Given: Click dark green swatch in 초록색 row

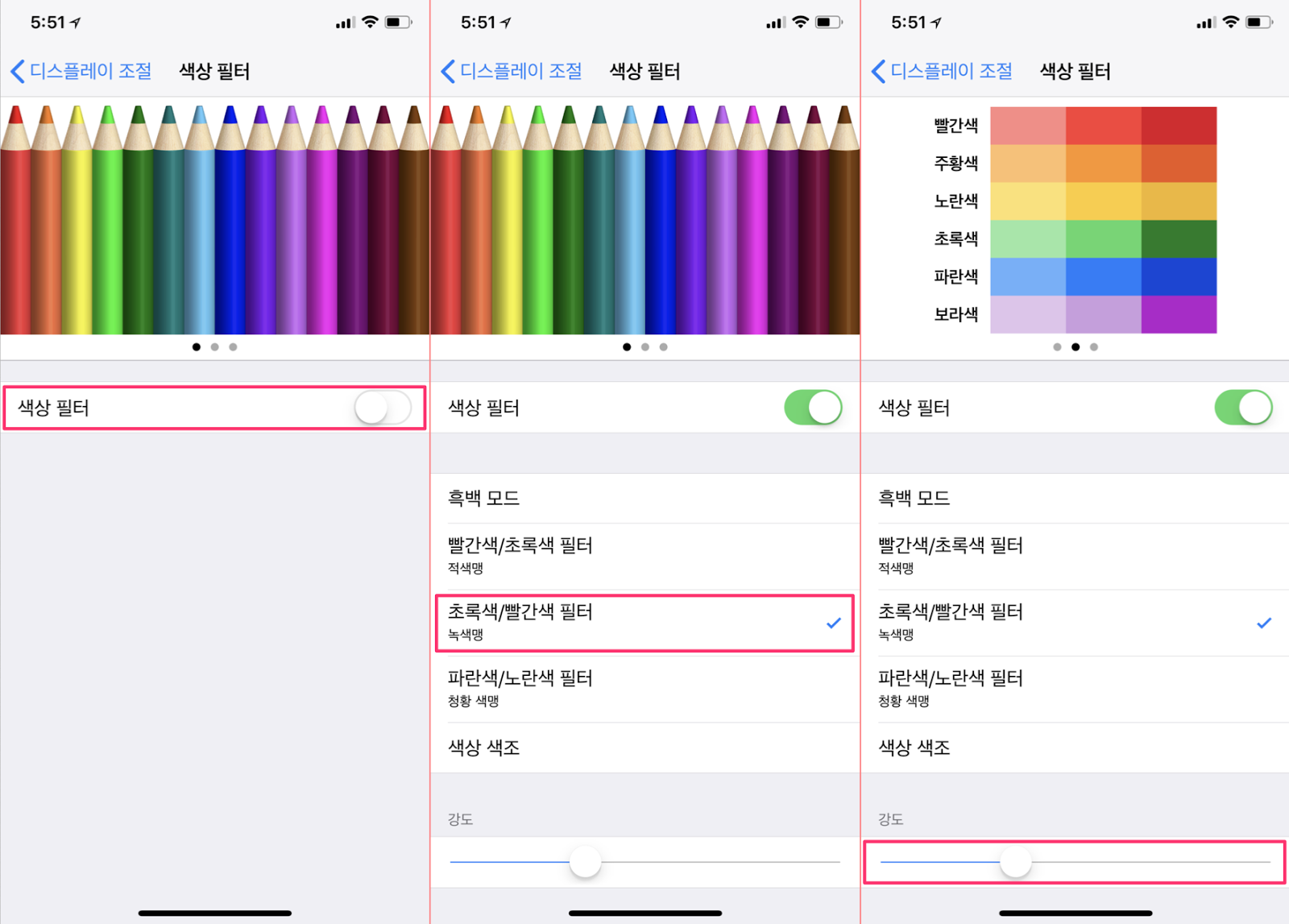Looking at the screenshot, I should 1179,239.
